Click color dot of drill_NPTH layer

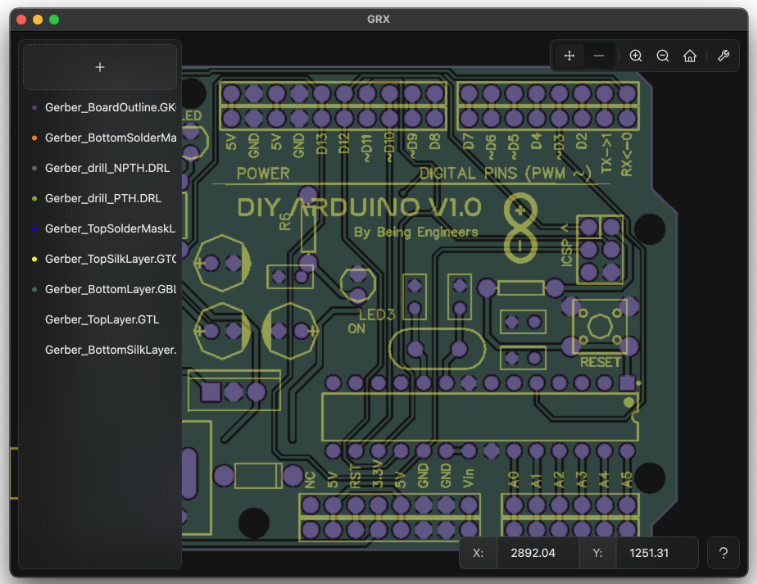[34, 168]
